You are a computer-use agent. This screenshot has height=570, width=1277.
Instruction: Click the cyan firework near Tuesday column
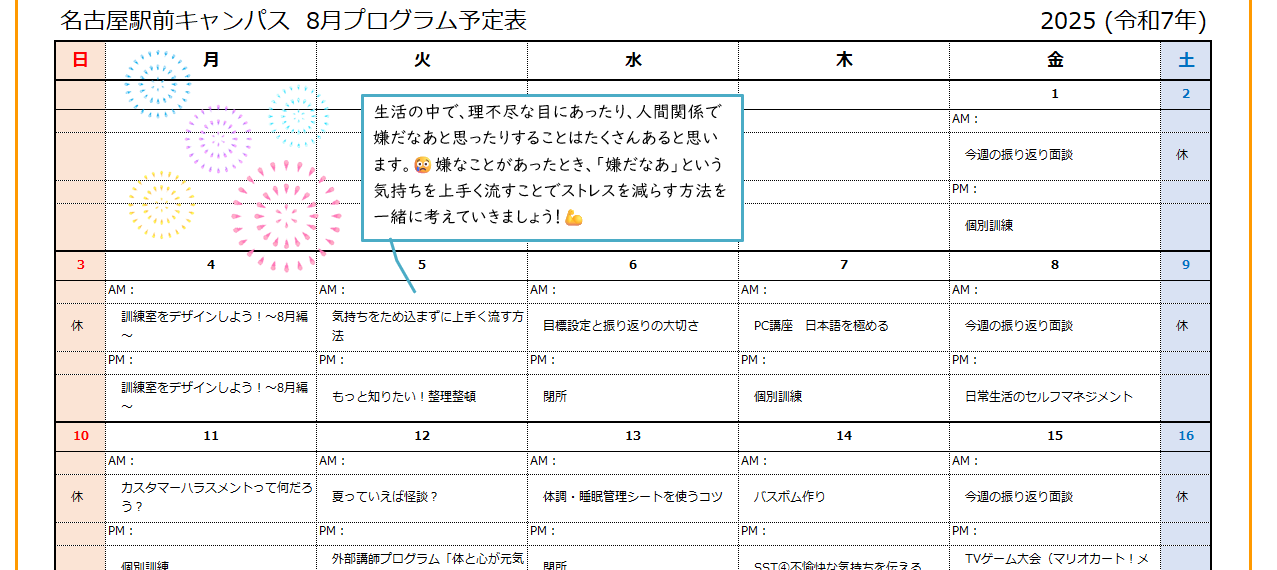[298, 116]
